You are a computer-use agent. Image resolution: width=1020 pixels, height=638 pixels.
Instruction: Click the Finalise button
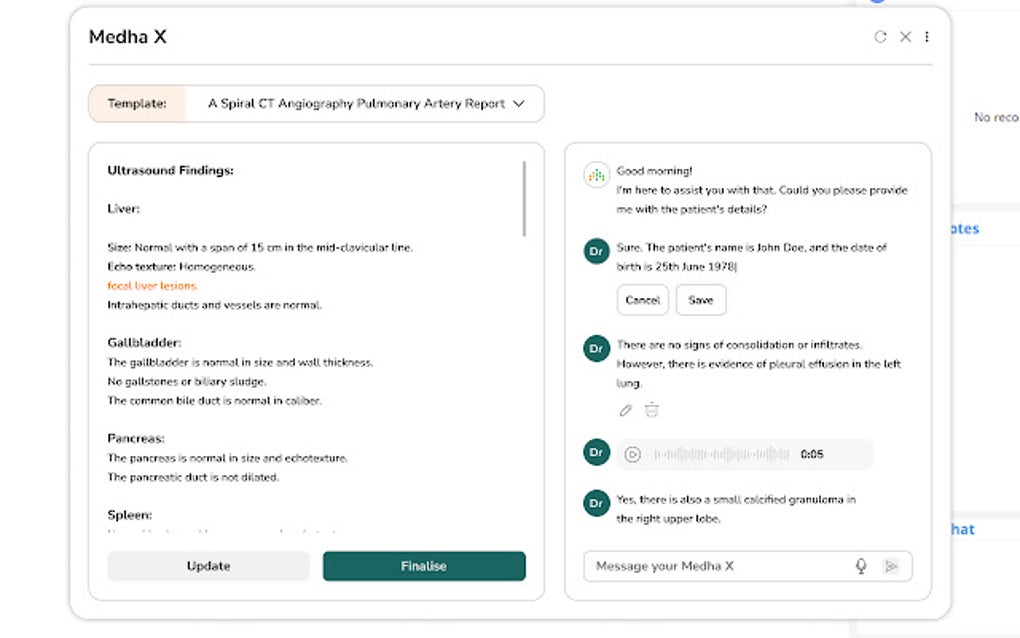423,566
